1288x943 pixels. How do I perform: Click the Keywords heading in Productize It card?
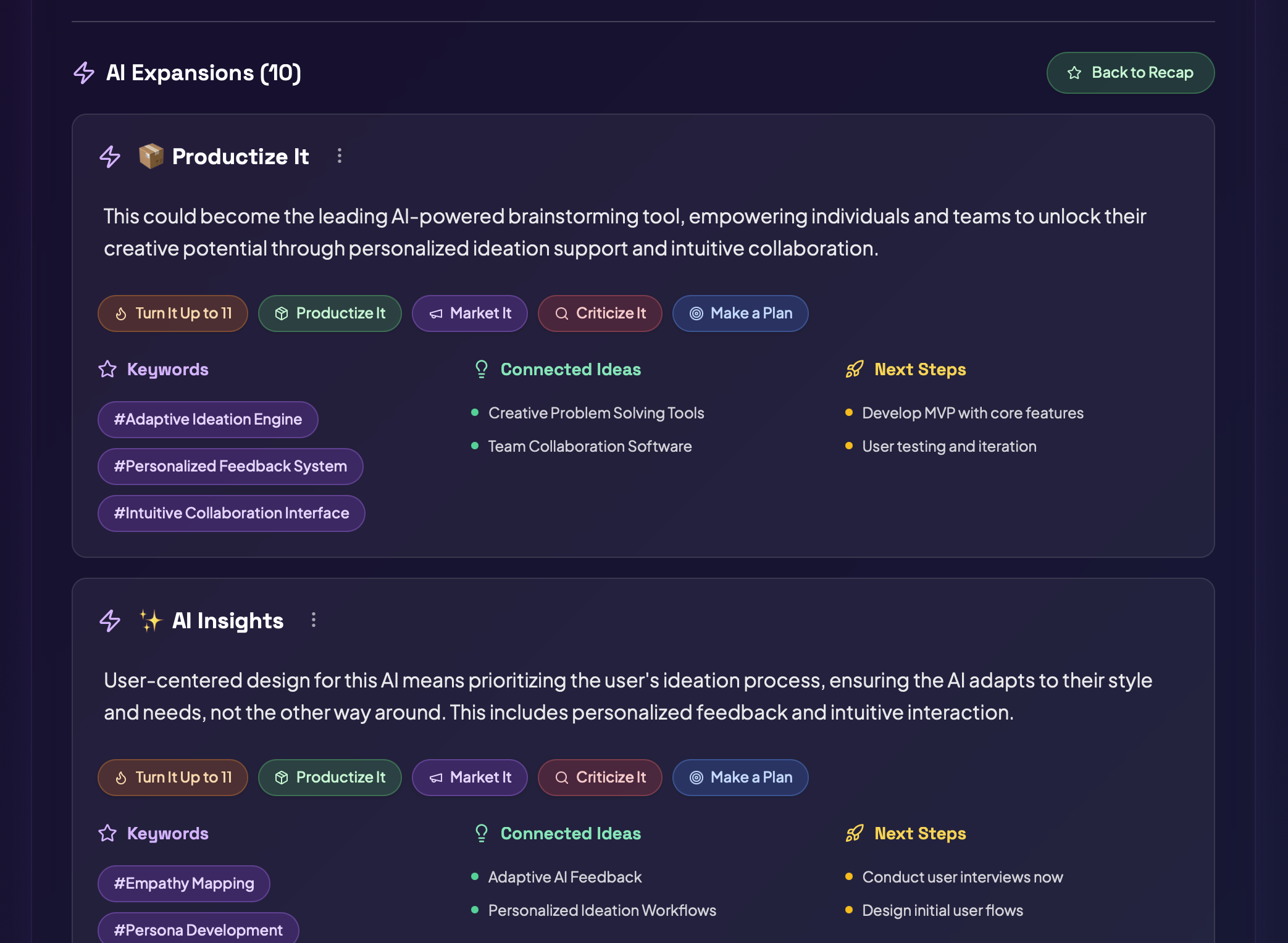168,370
